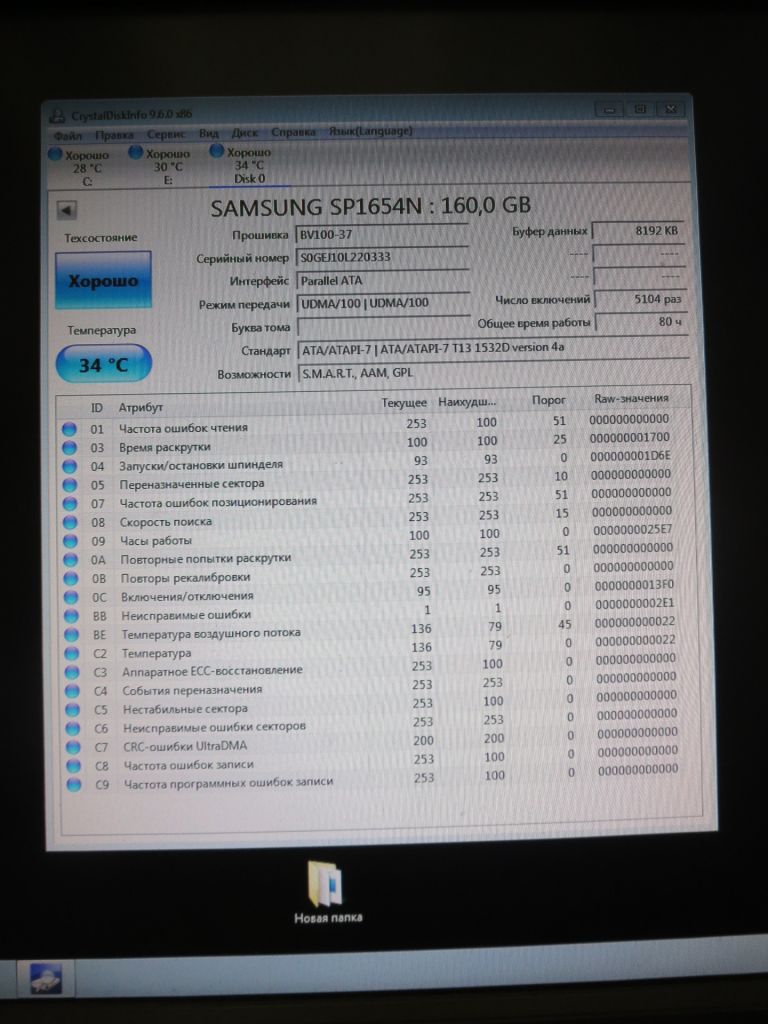Click the Наихудш... column header
The height and width of the screenshot is (1024, 768).
467,402
